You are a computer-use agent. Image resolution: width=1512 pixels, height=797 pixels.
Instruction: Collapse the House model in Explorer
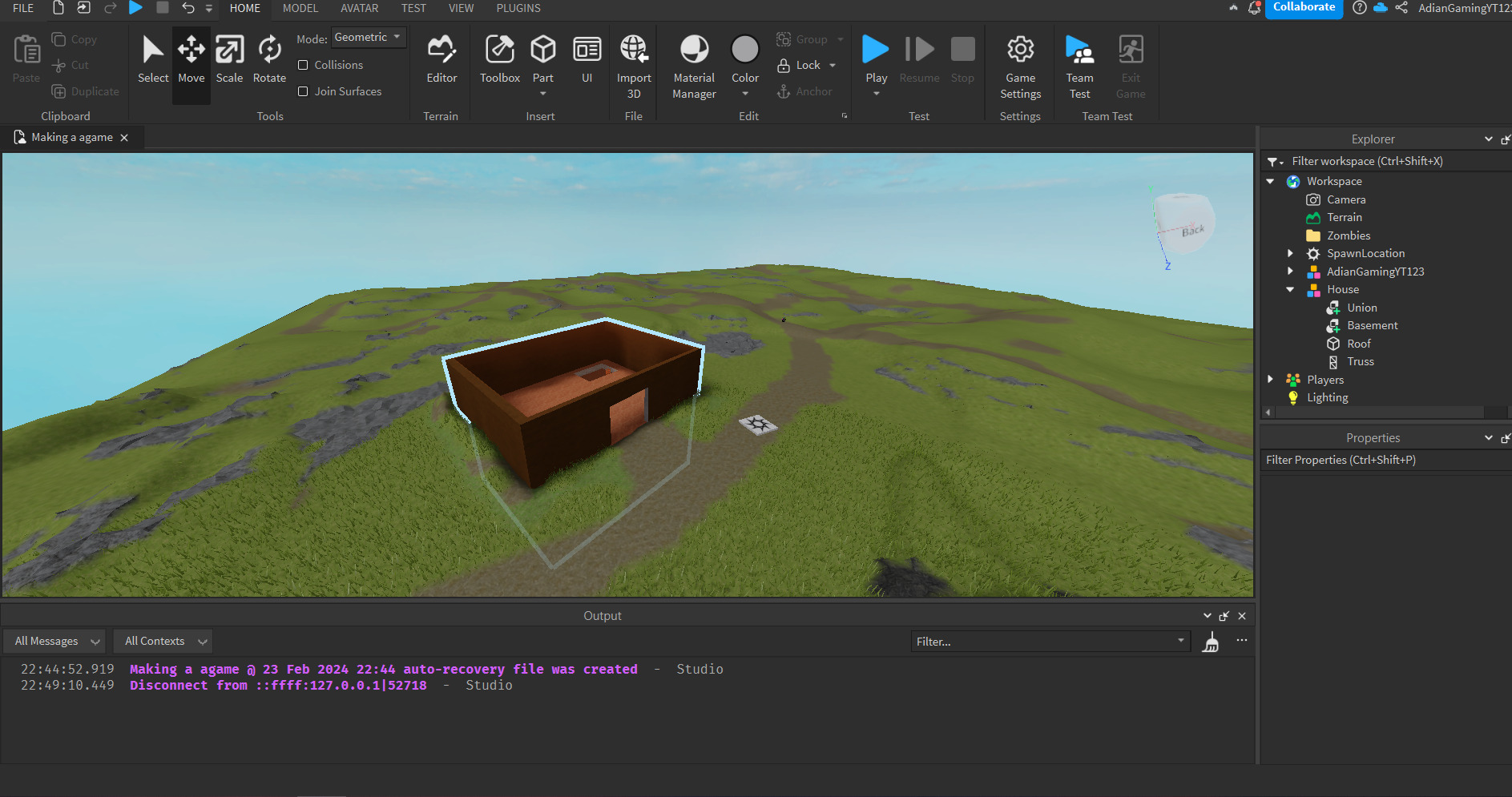(1290, 290)
